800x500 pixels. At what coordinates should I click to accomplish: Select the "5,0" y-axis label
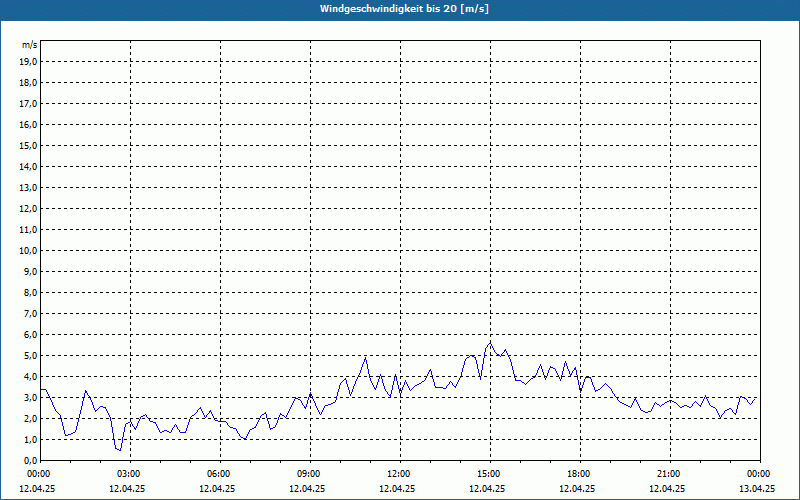click(x=31, y=356)
